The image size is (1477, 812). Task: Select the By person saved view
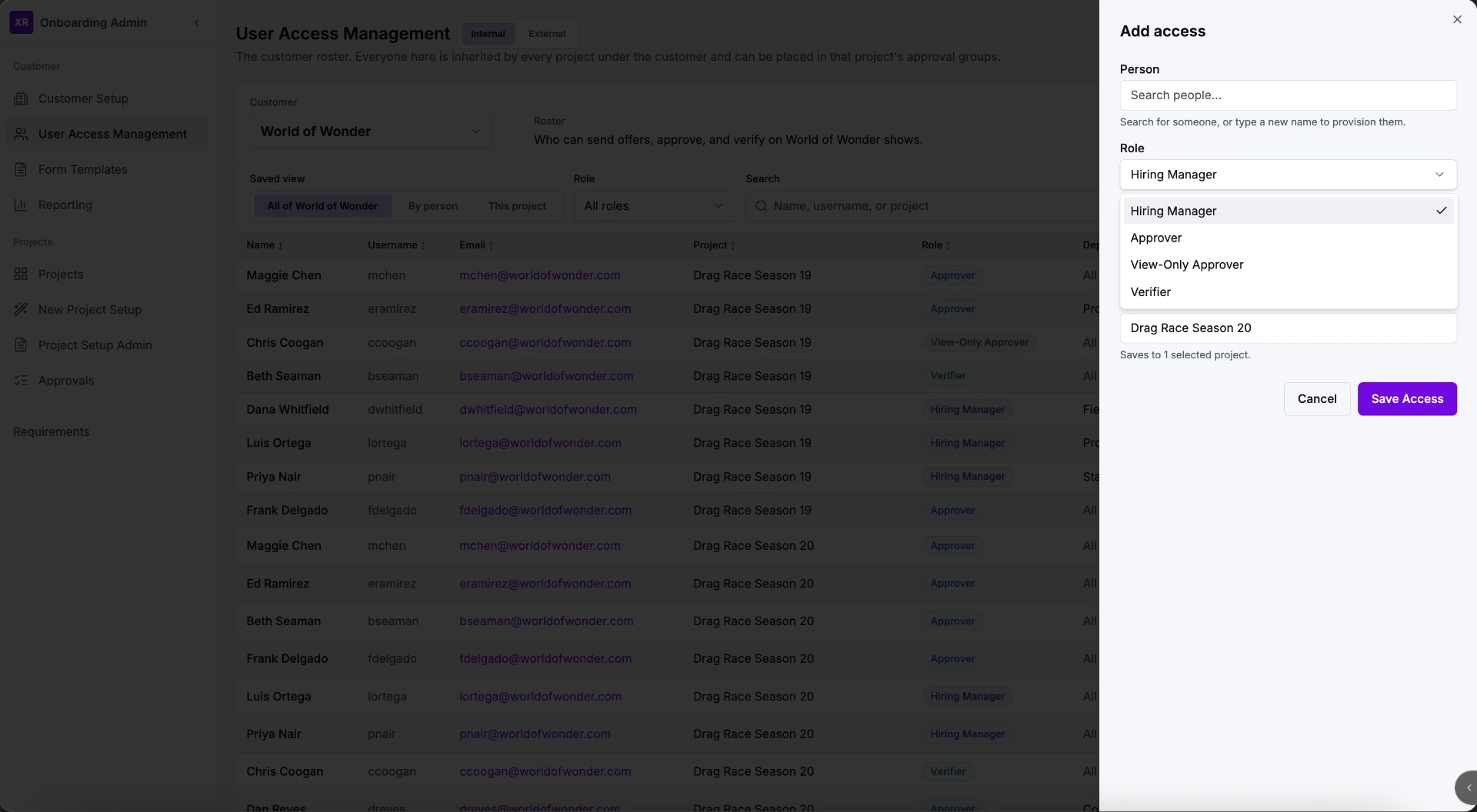tap(432, 206)
